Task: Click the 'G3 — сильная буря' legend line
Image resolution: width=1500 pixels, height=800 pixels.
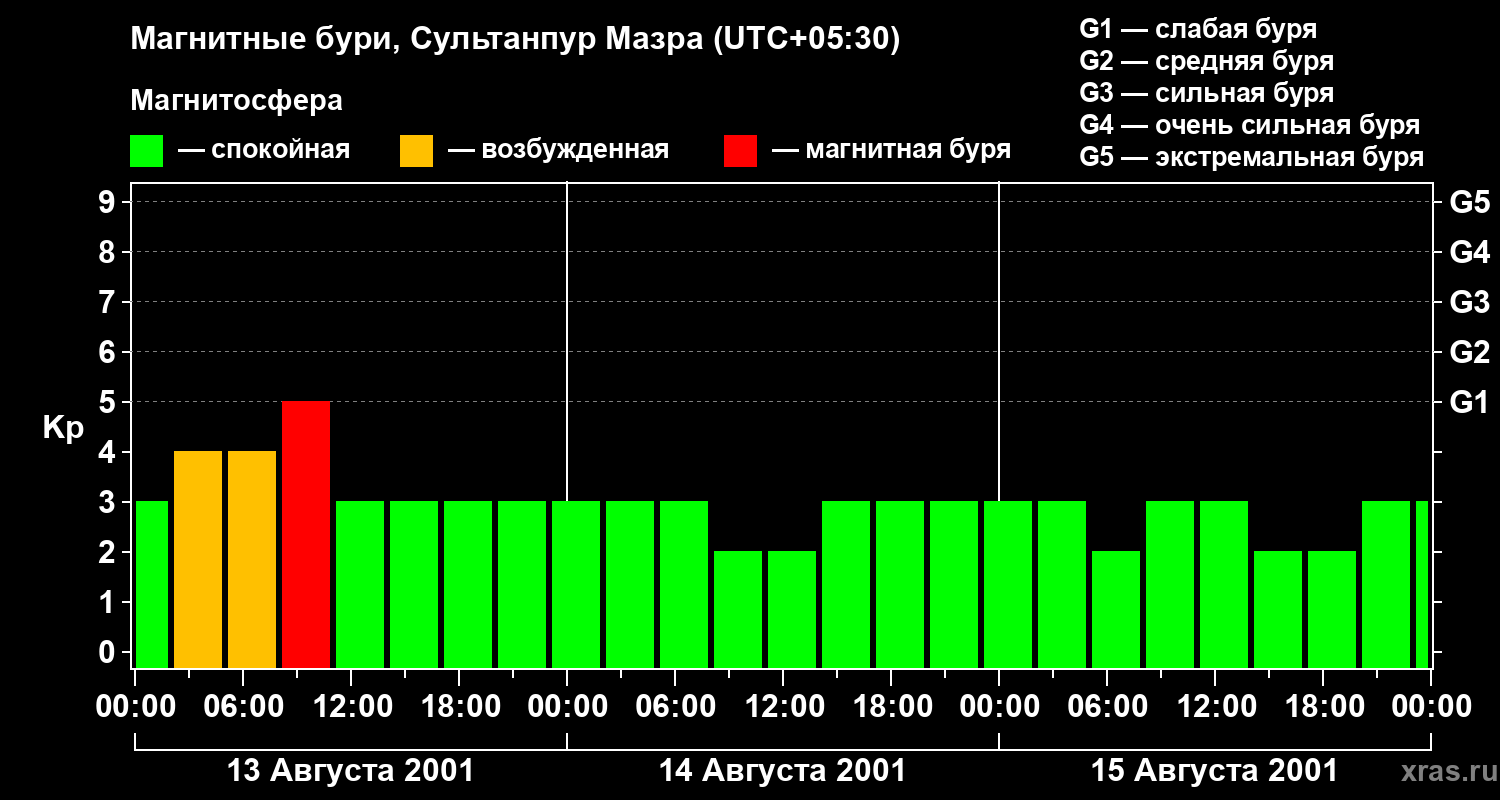Action: pos(1207,93)
